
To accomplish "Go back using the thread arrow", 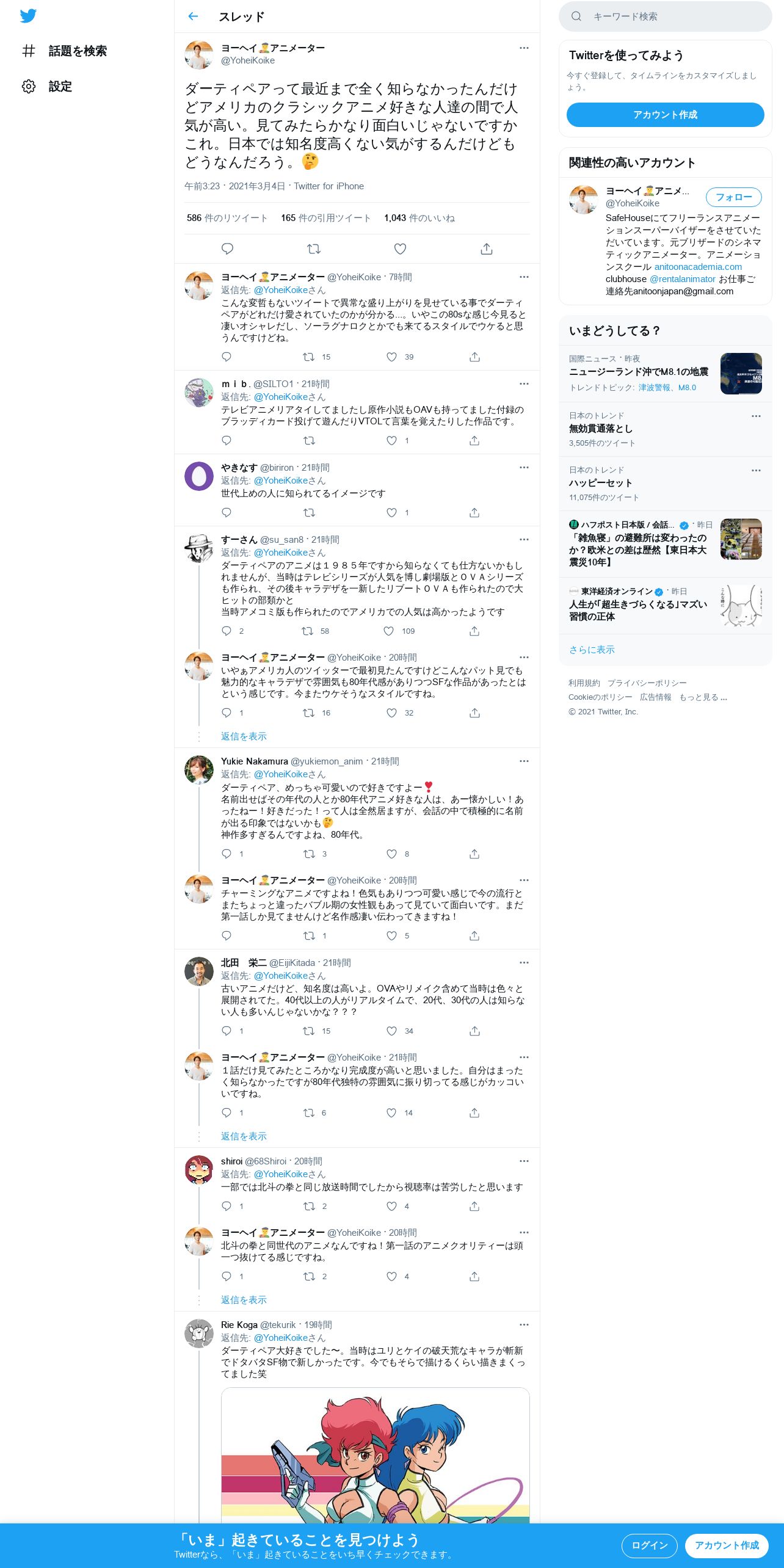I will [193, 16].
